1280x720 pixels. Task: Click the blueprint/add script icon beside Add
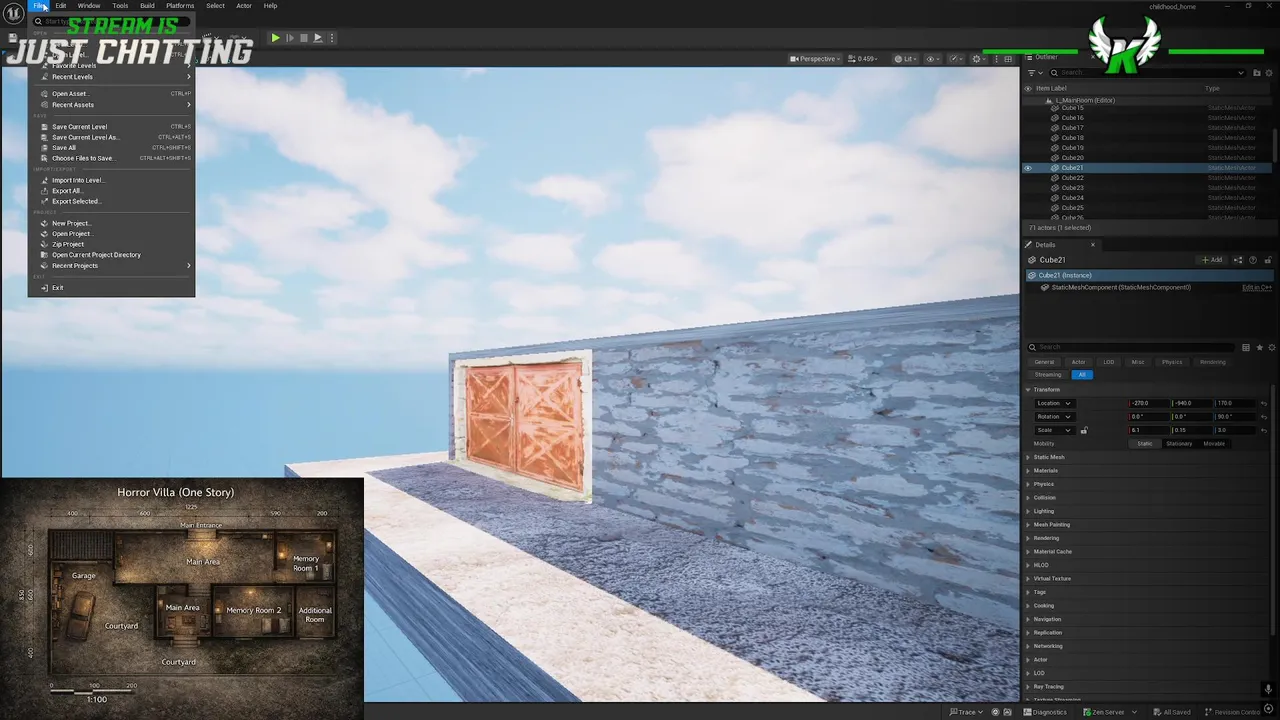pos(1238,260)
